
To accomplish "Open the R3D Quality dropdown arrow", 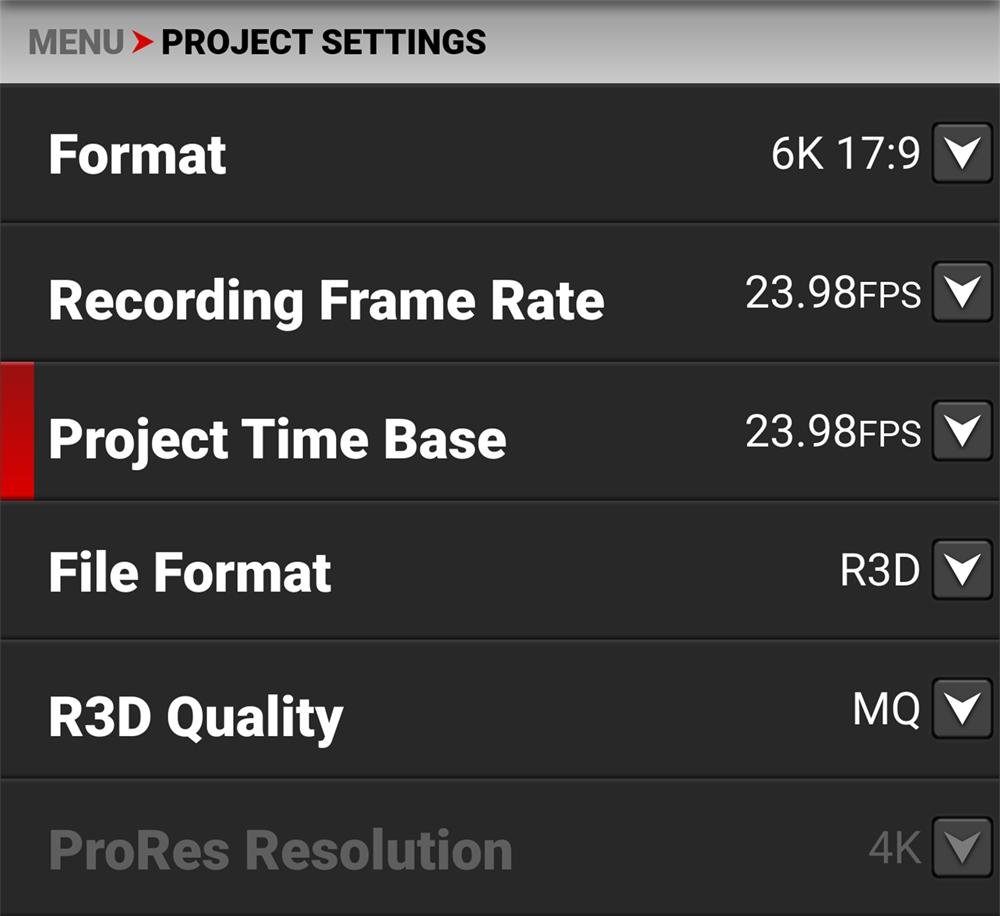I will [962, 709].
